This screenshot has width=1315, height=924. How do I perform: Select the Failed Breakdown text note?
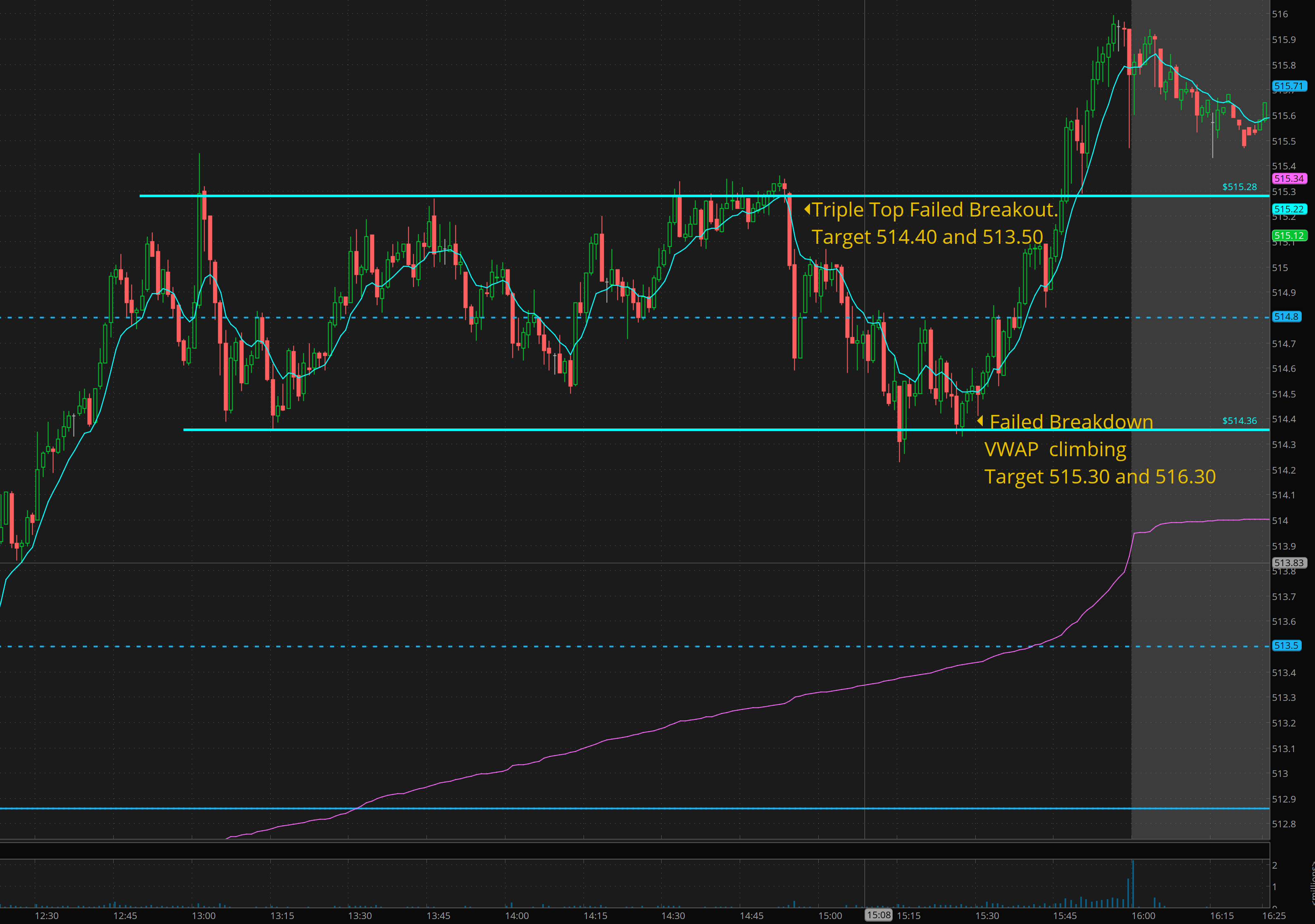click(x=1071, y=422)
